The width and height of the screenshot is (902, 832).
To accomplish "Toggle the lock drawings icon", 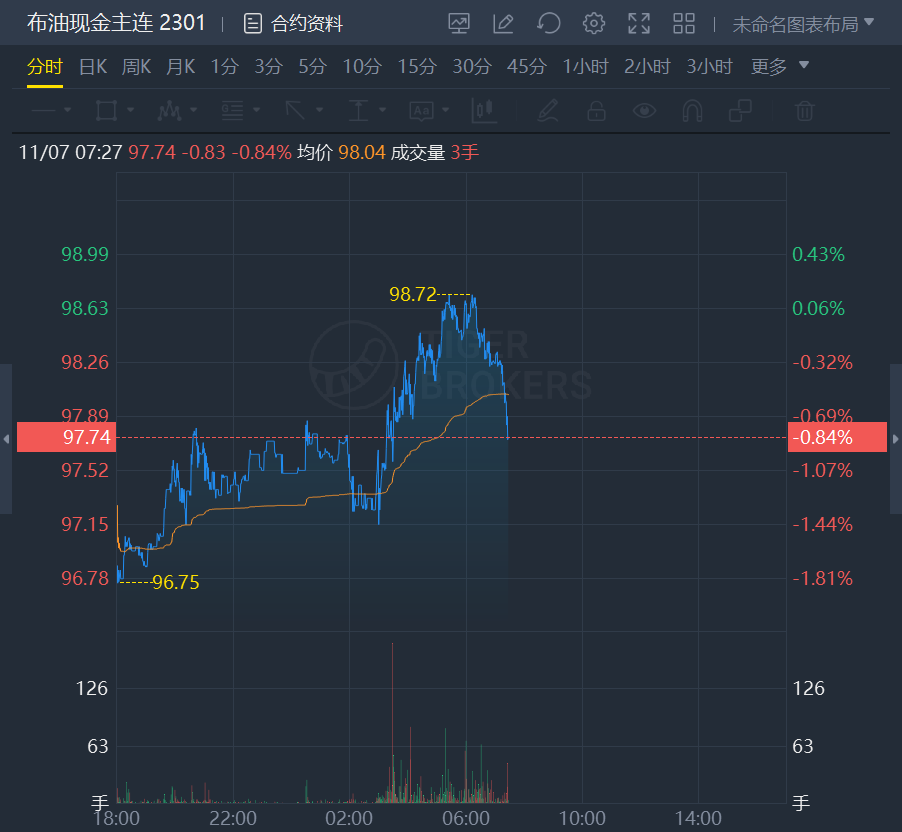I will [x=596, y=110].
